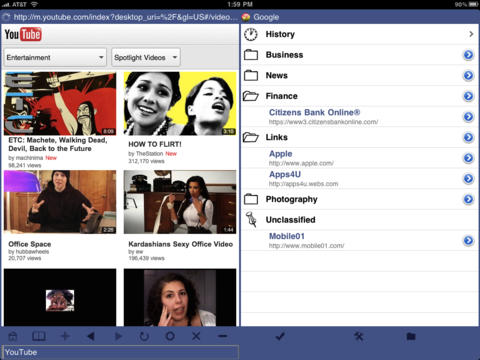Click the Kardashians office video thumbnail

180,202
